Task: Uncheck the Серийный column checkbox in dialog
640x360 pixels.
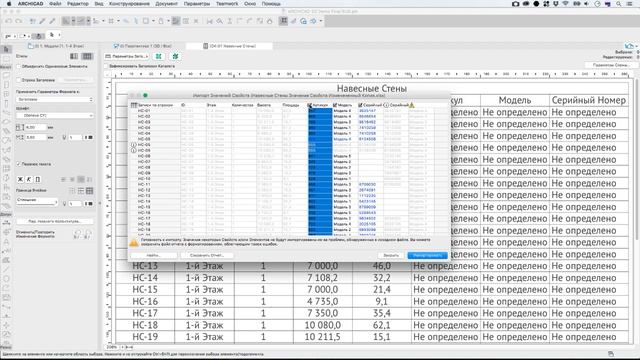Action: click(x=360, y=105)
